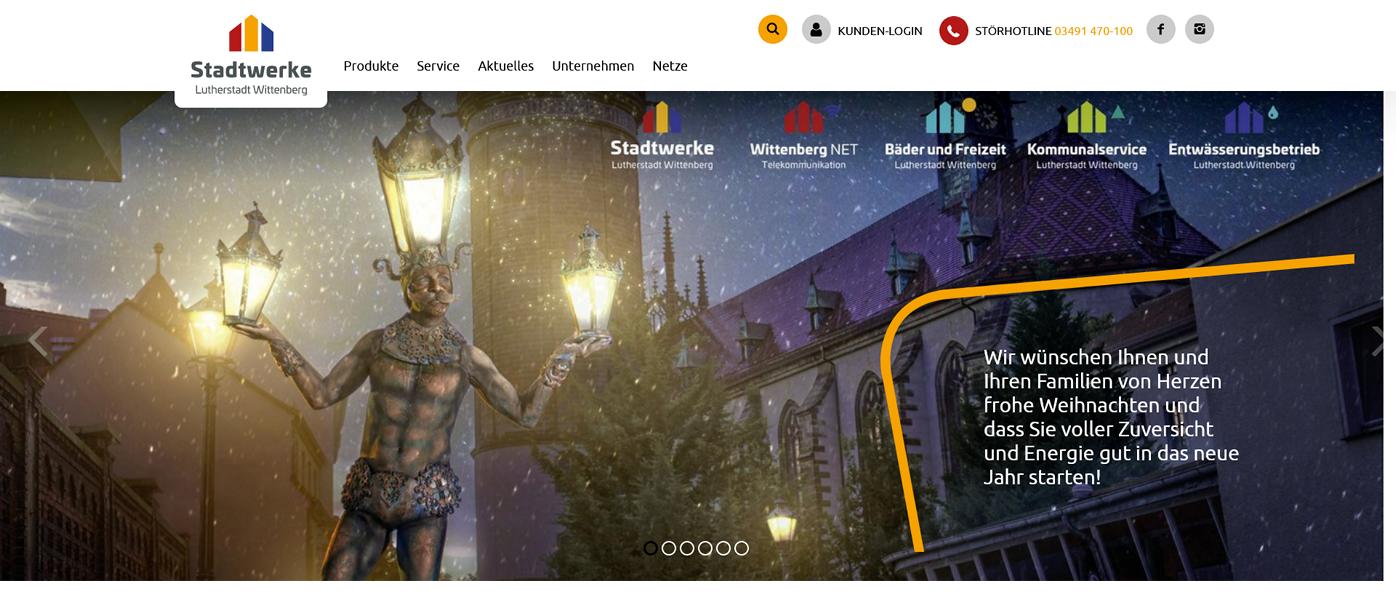Select the third carousel slide dot
1396x600 pixels.
pos(687,548)
